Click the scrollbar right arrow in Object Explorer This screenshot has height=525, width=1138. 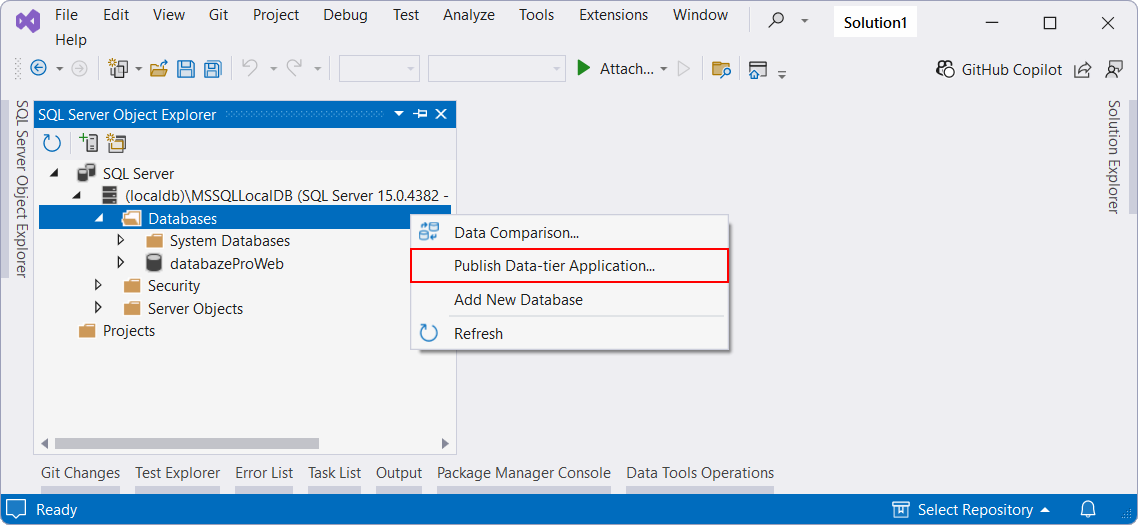click(446, 443)
